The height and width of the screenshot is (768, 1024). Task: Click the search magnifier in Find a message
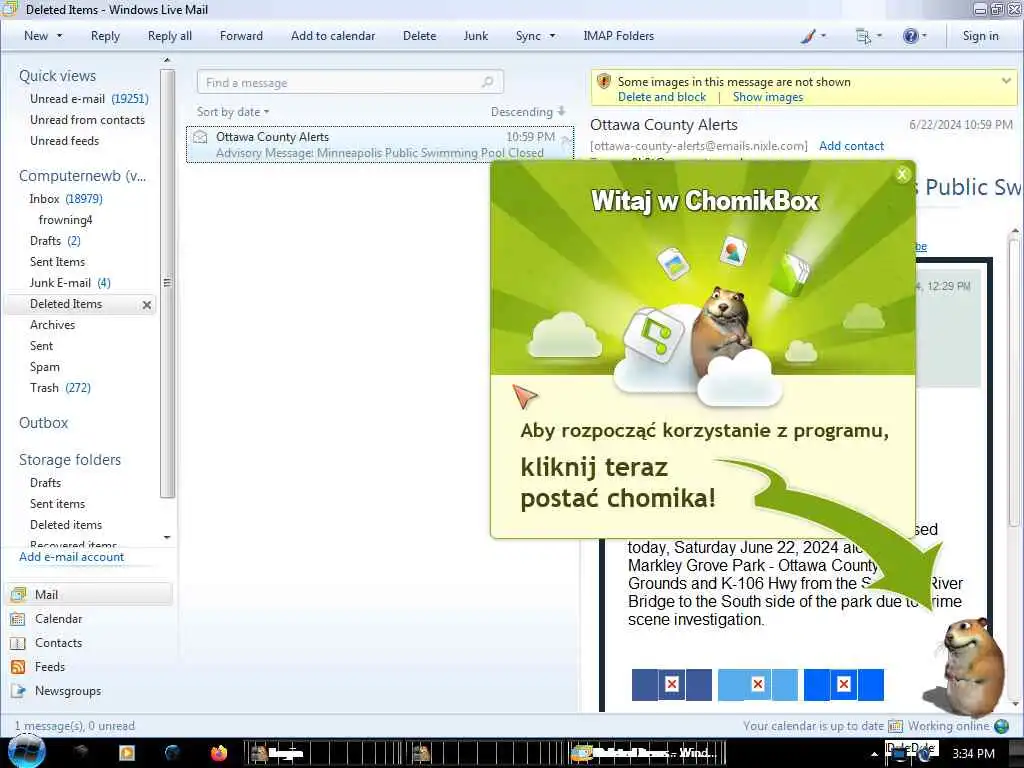pos(487,82)
